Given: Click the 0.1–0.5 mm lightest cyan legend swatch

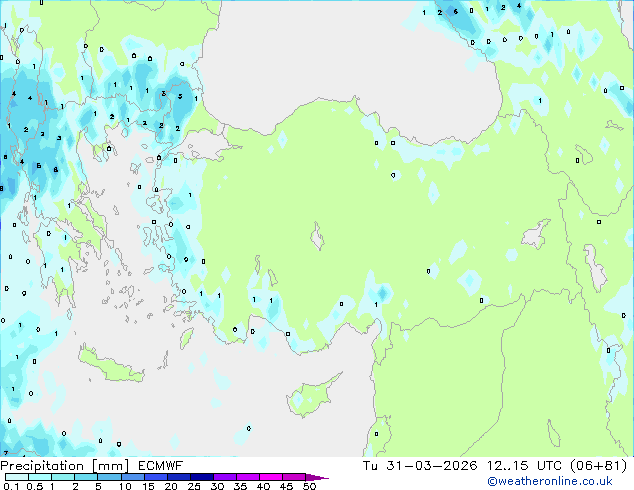Looking at the screenshot, I should 17,477.
